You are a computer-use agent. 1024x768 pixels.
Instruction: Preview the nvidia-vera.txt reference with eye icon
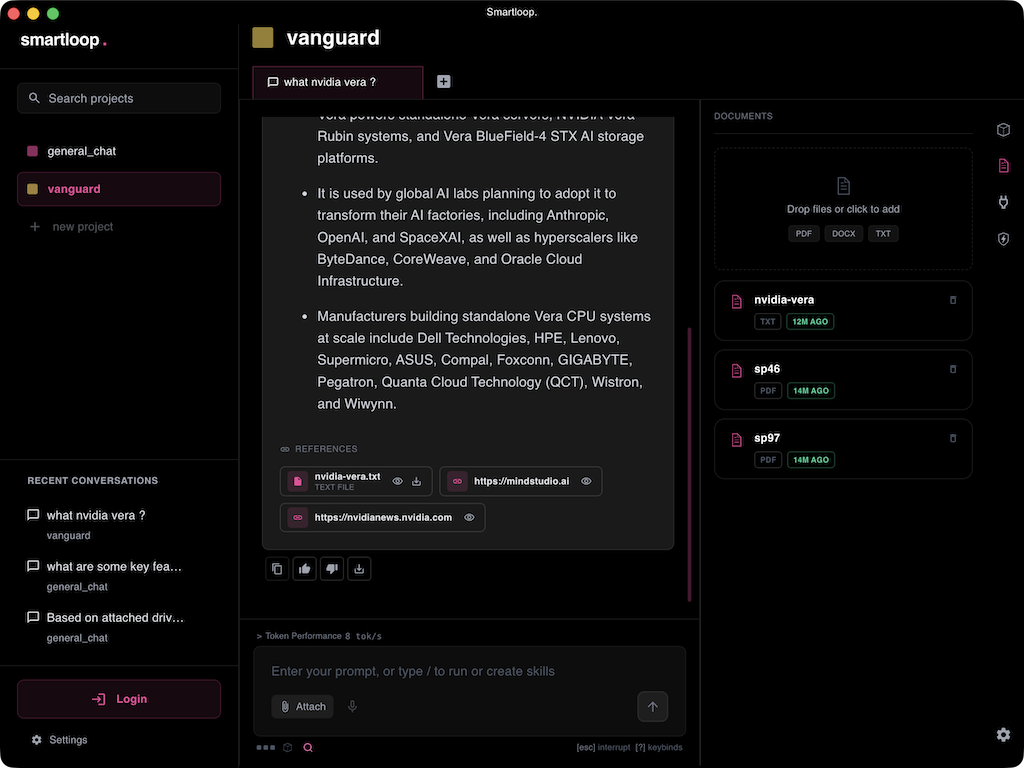click(397, 481)
